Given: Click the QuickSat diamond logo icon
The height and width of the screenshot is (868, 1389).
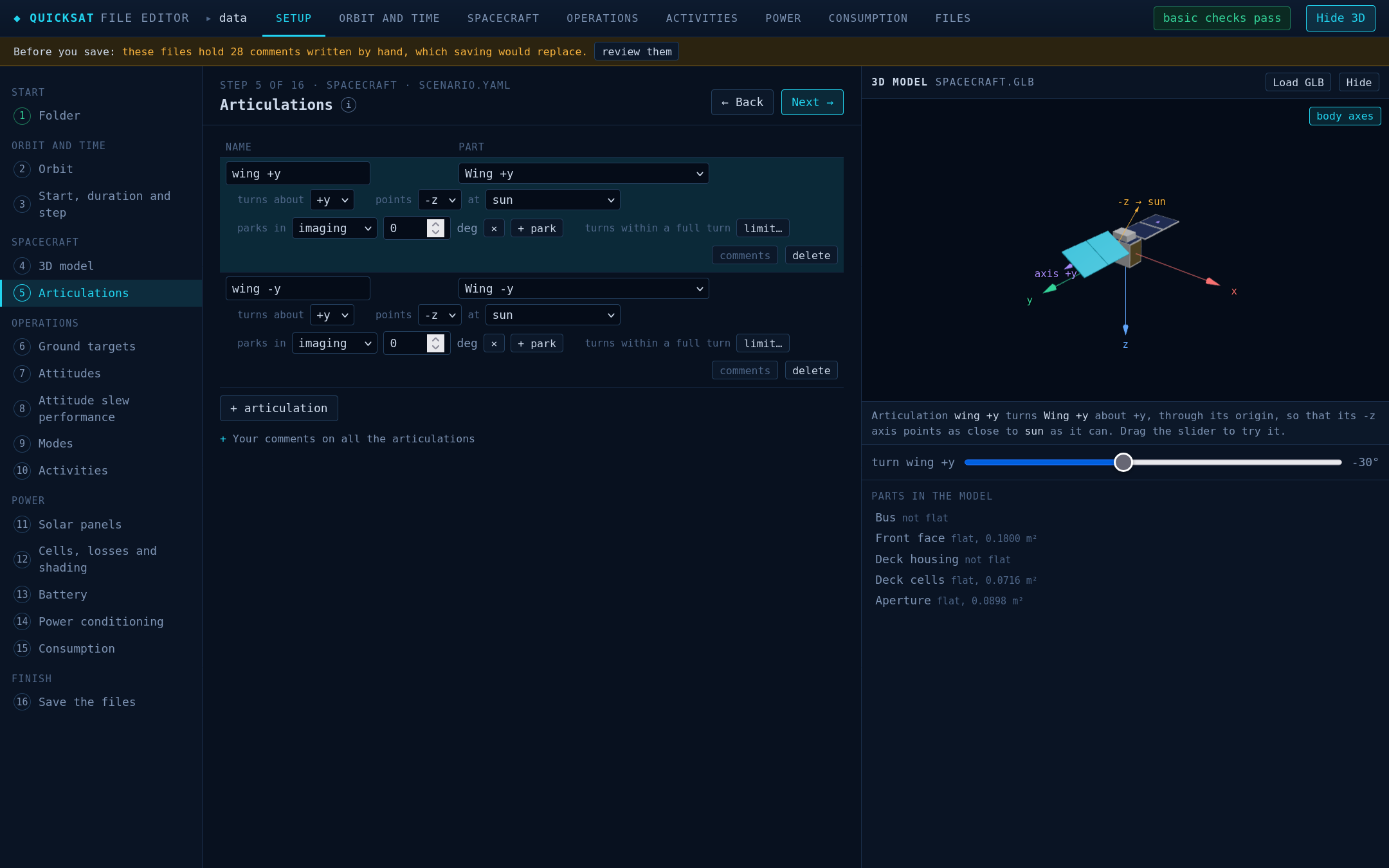Looking at the screenshot, I should [17, 19].
